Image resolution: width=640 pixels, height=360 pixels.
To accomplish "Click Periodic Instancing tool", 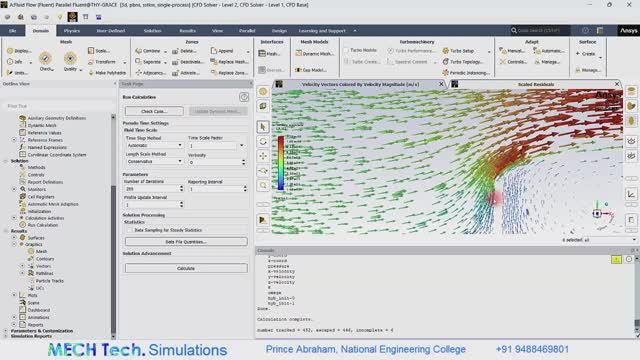I will click(x=466, y=73).
